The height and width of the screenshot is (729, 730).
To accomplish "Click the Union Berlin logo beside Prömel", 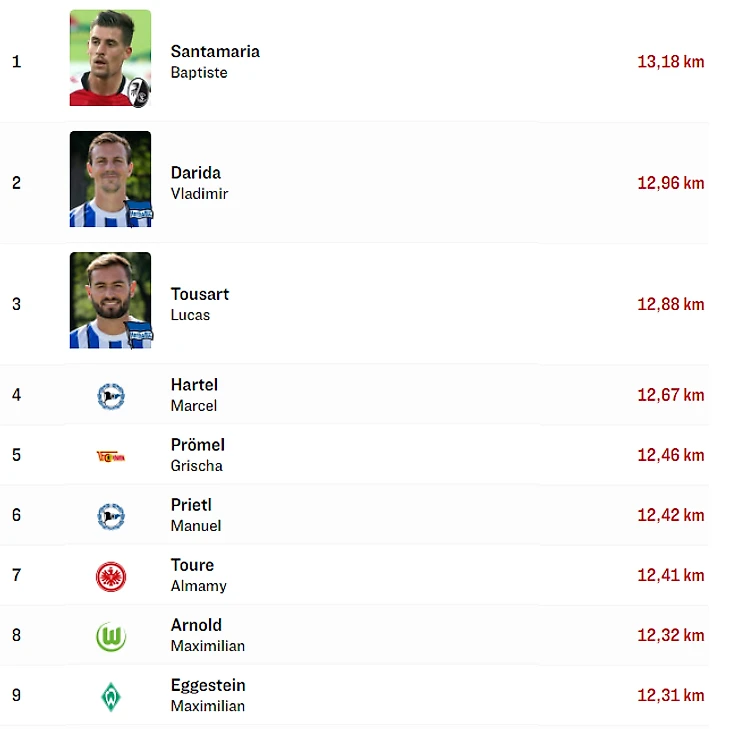I will click(110, 456).
